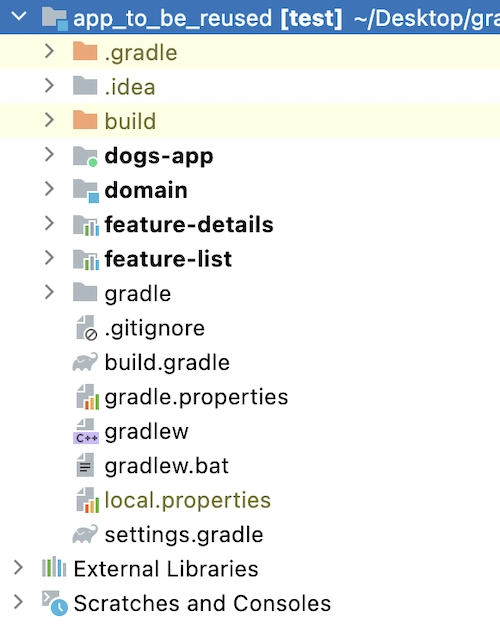The image size is (500, 624).
Task: Select the settings.gradle file name
Action: tap(184, 535)
